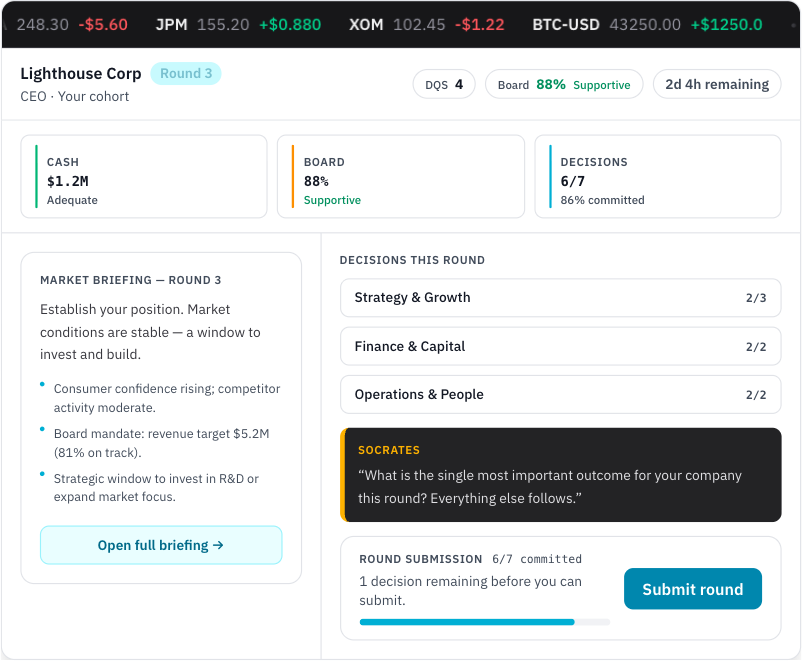Click the Strategy & Growth 2/3 counter
Image resolution: width=803 pixels, height=661 pixels.
coord(756,298)
